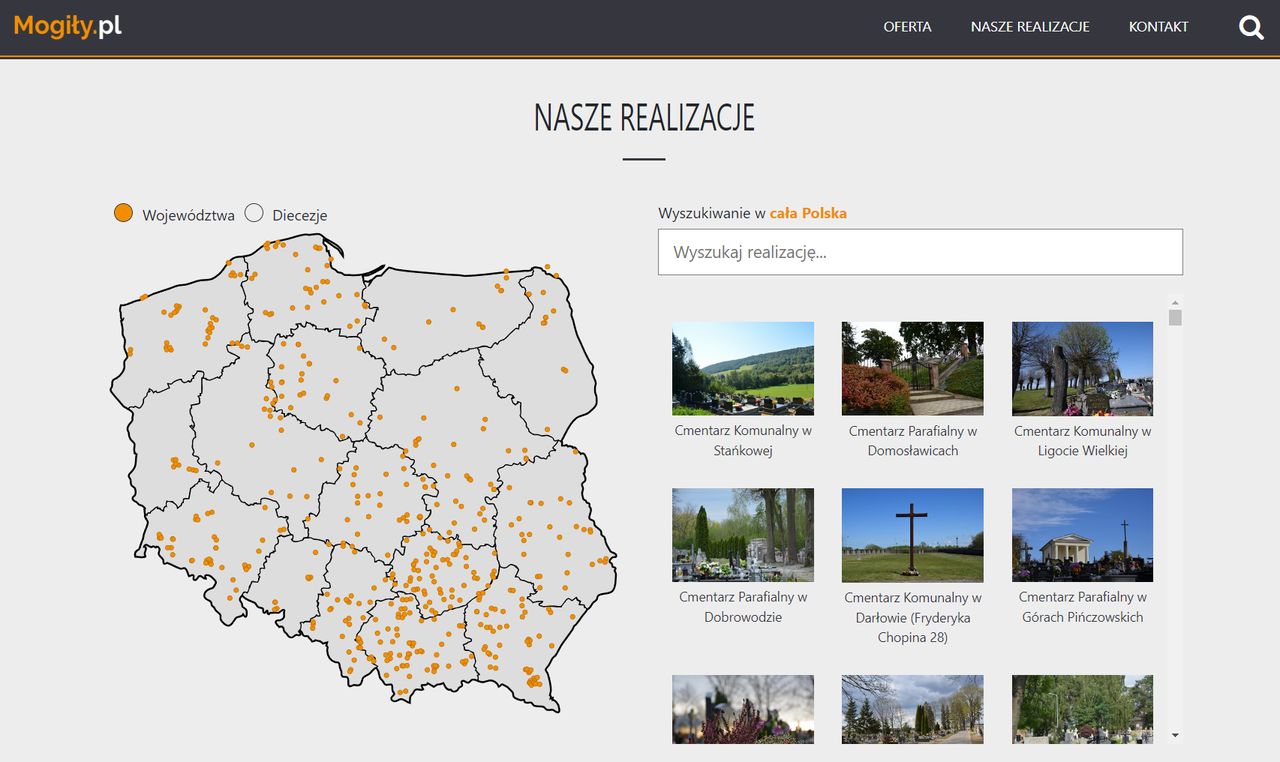The image size is (1280, 762).
Task: Open Cmentarz Parafialny w Domosławicach photo
Action: [912, 368]
